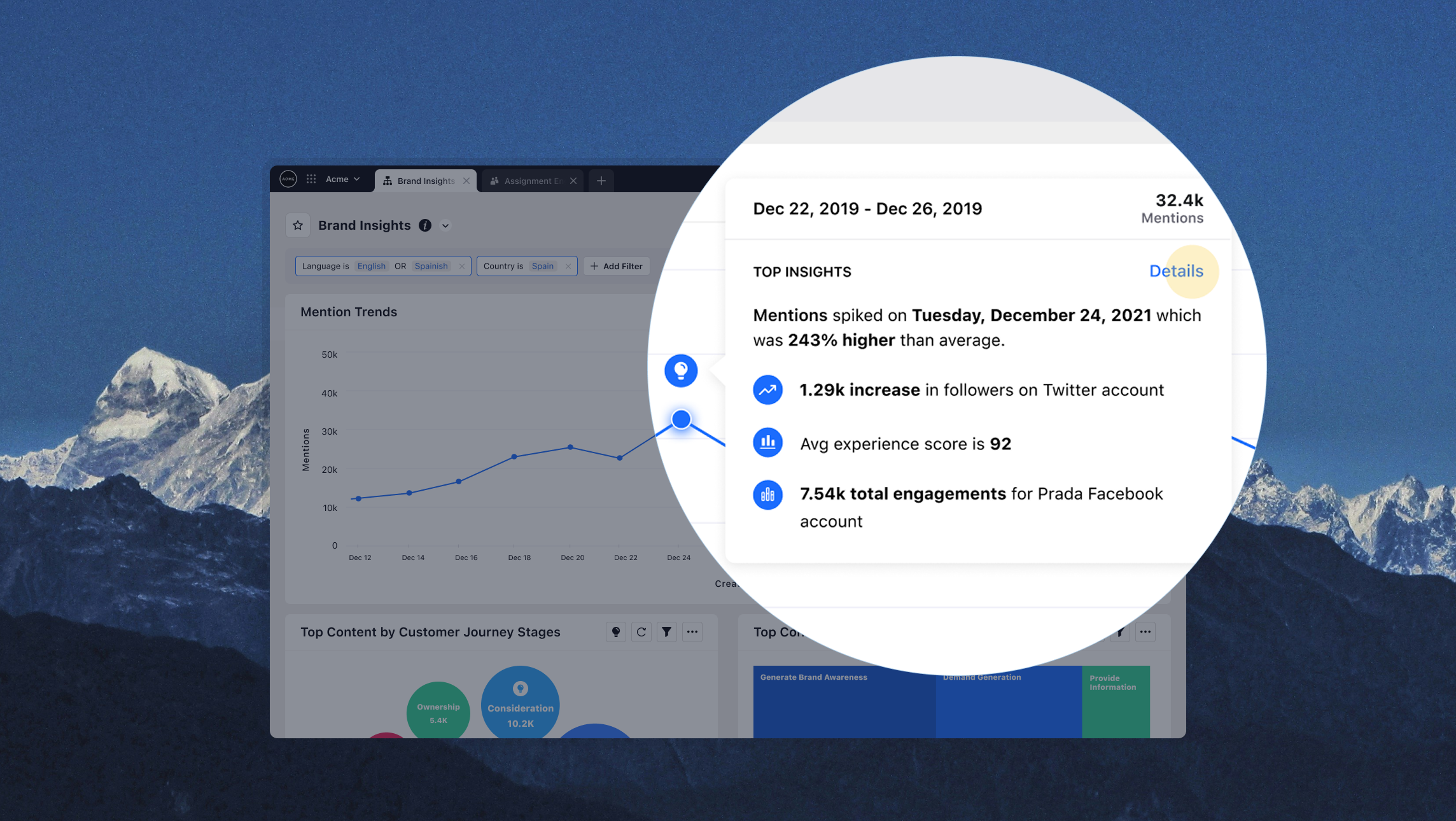Viewport: 1456px width, 821px height.
Task: Click the info icon next to Brand Insights
Action: pyautogui.click(x=424, y=225)
